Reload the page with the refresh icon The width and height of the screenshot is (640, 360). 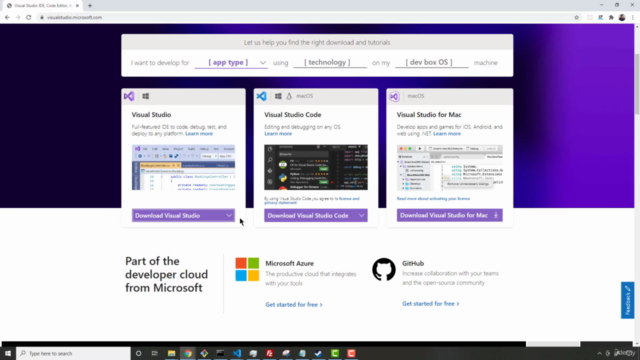click(29, 17)
